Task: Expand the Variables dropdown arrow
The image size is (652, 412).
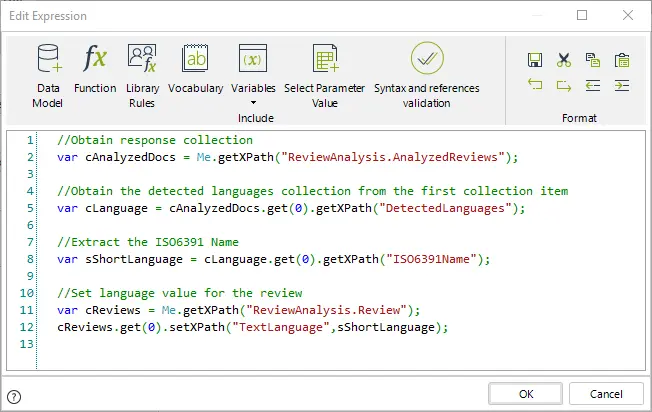Action: (x=253, y=103)
